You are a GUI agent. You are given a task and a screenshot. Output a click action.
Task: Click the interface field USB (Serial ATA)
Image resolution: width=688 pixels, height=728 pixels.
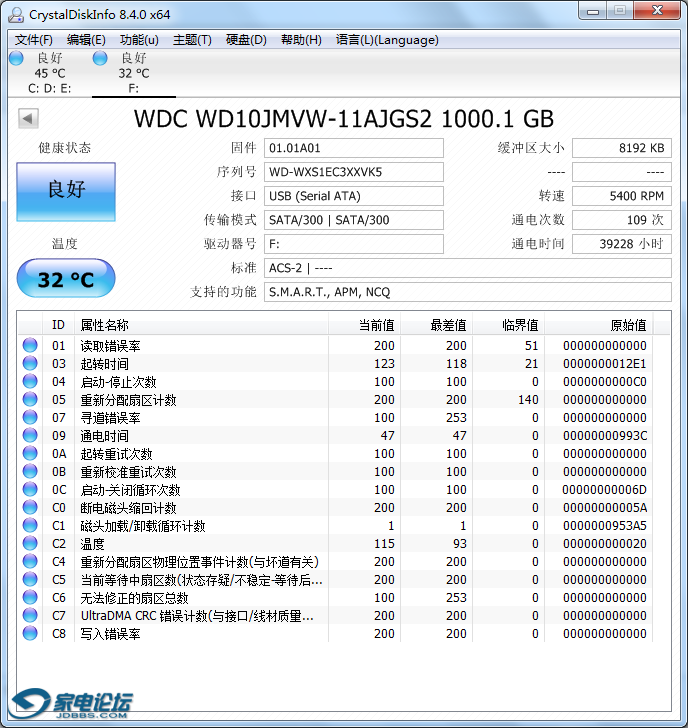point(354,196)
